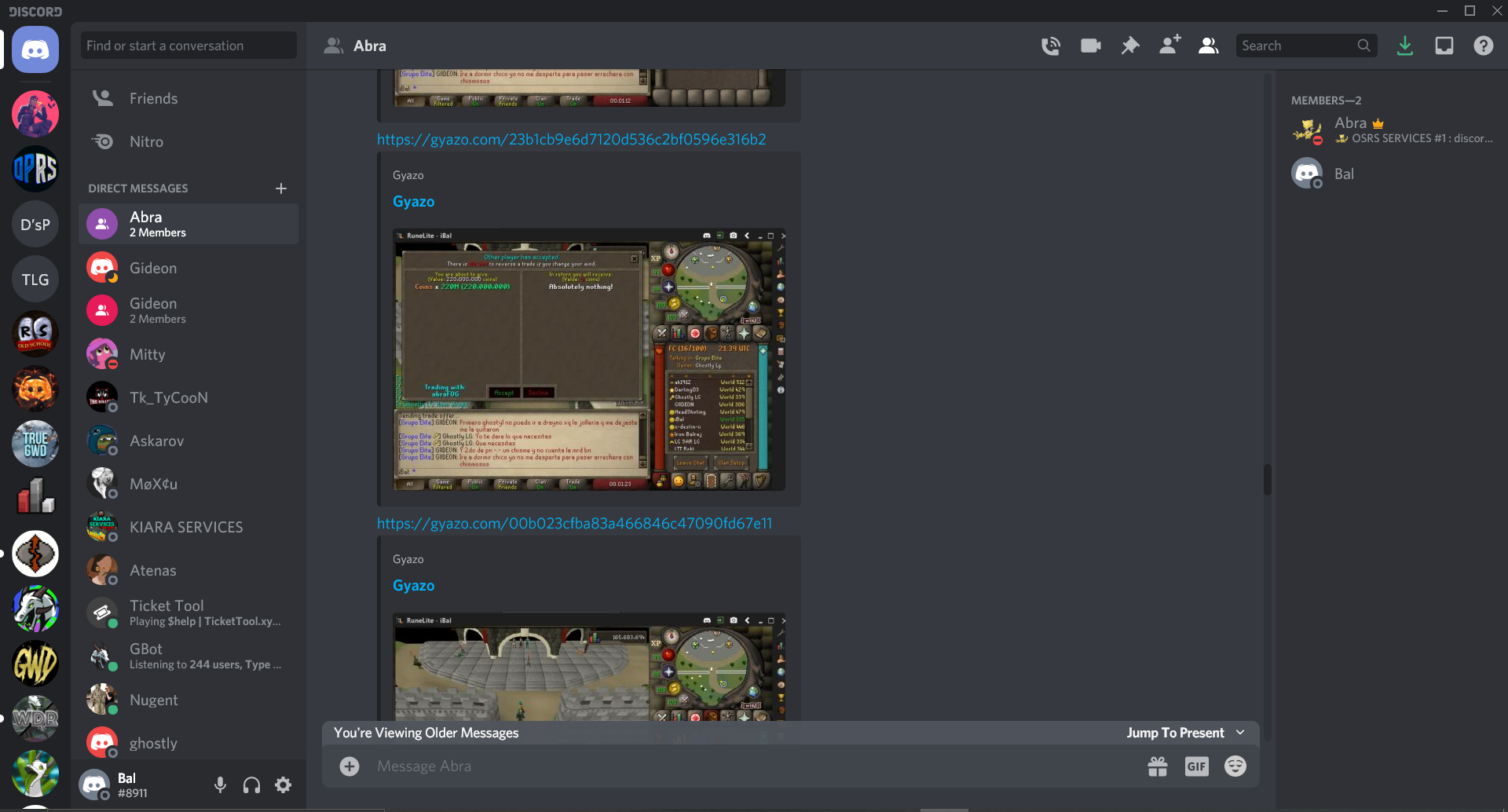Image resolution: width=1508 pixels, height=812 pixels.
Task: Open DM with KIARA SERVICES
Action: click(x=188, y=527)
